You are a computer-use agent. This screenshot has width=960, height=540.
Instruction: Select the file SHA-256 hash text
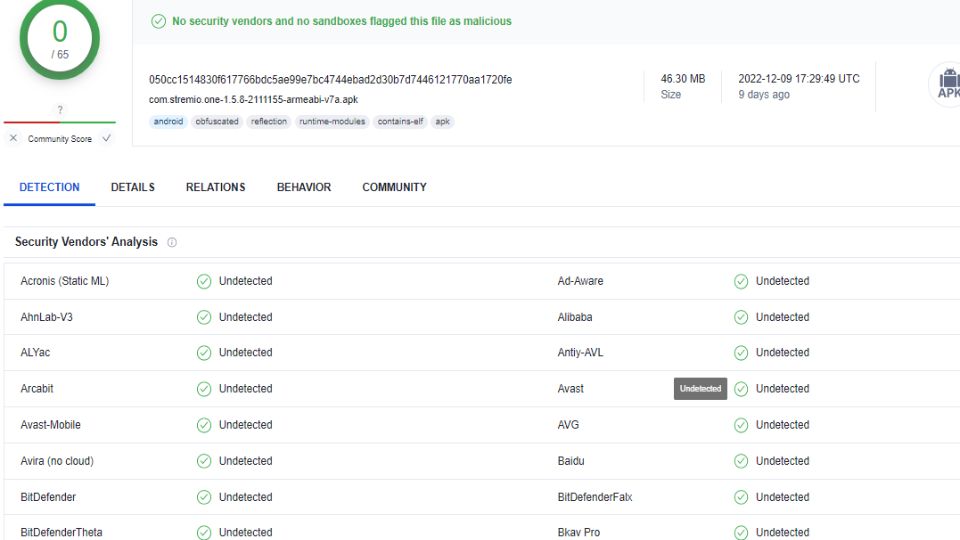point(331,80)
